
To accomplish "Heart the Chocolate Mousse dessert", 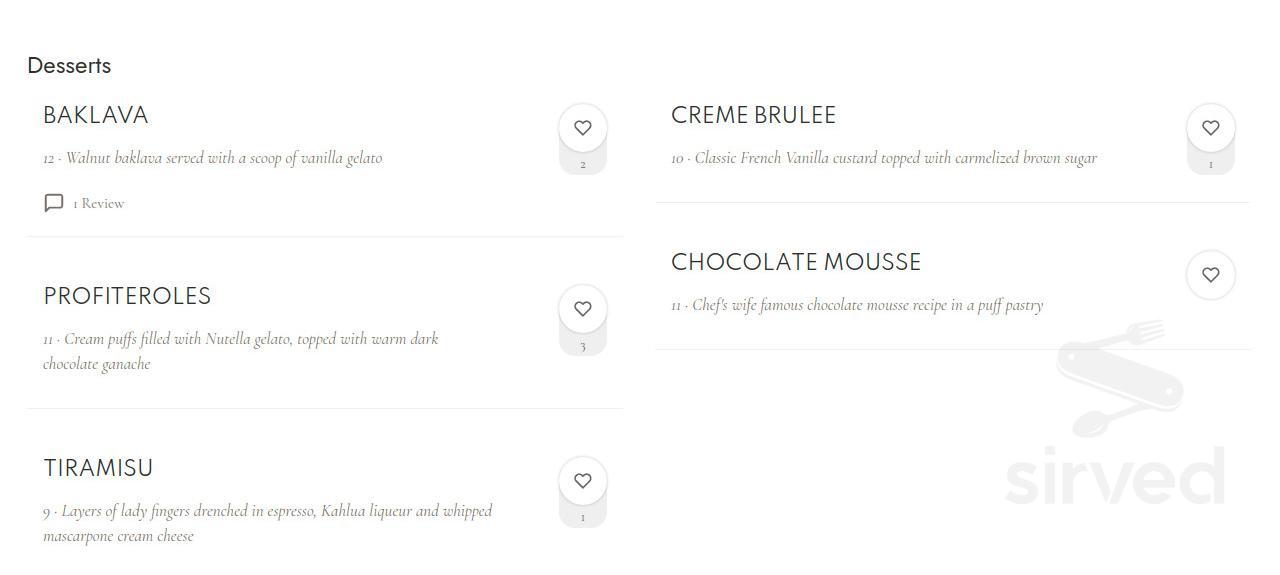I will tap(1210, 275).
